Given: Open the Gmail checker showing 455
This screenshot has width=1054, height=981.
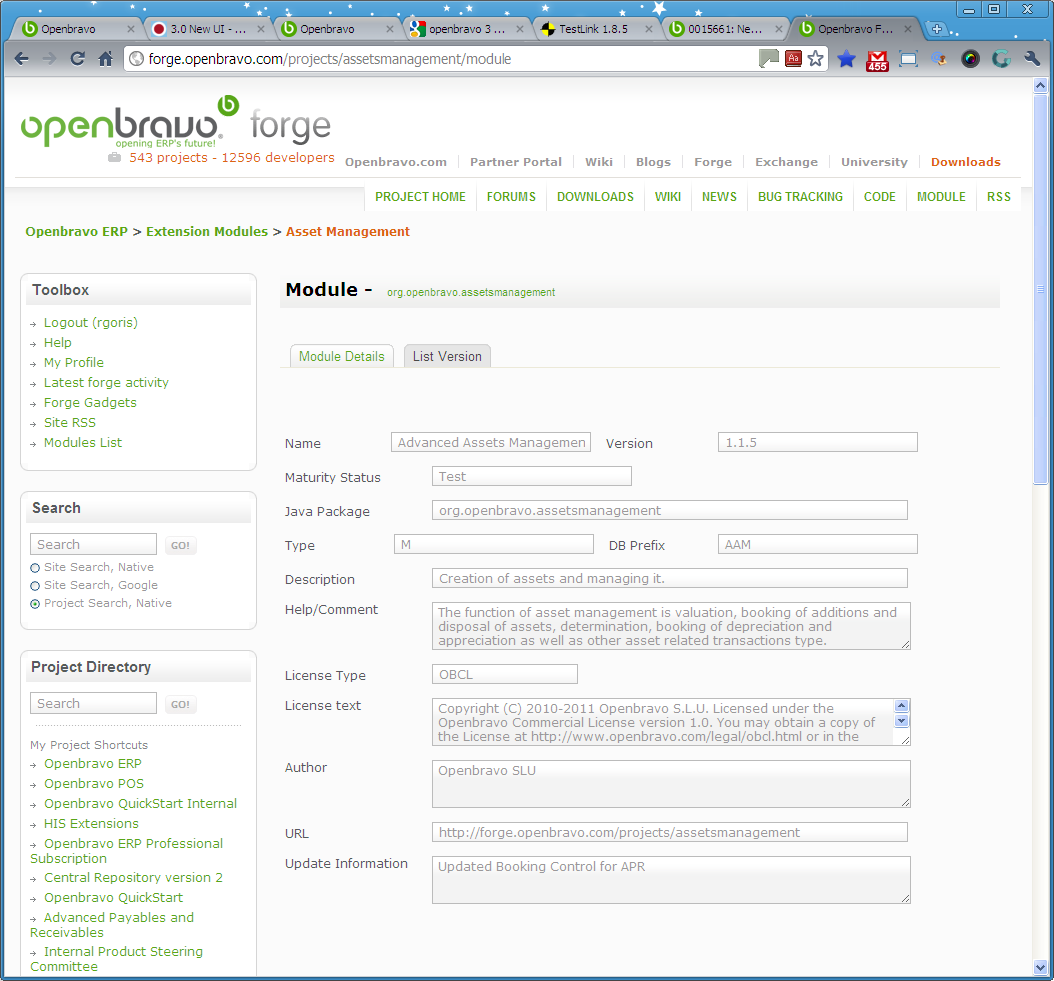Looking at the screenshot, I should click(877, 61).
